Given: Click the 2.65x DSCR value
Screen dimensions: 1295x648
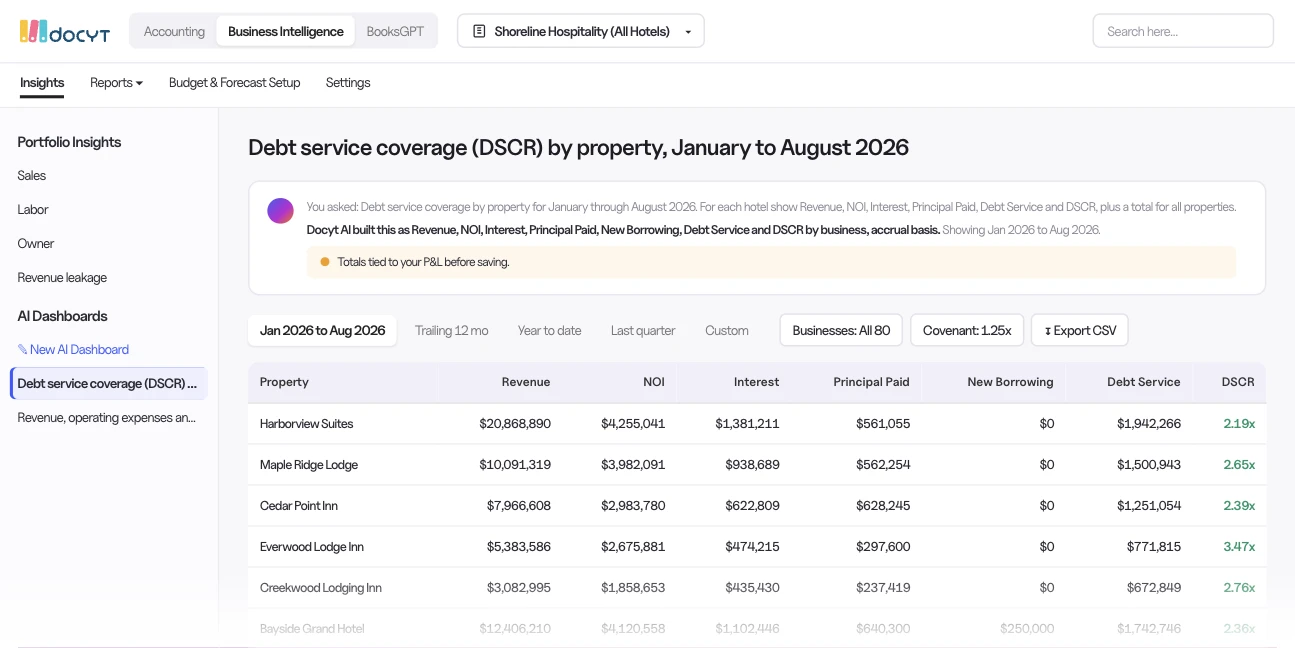Looking at the screenshot, I should (x=1239, y=465).
